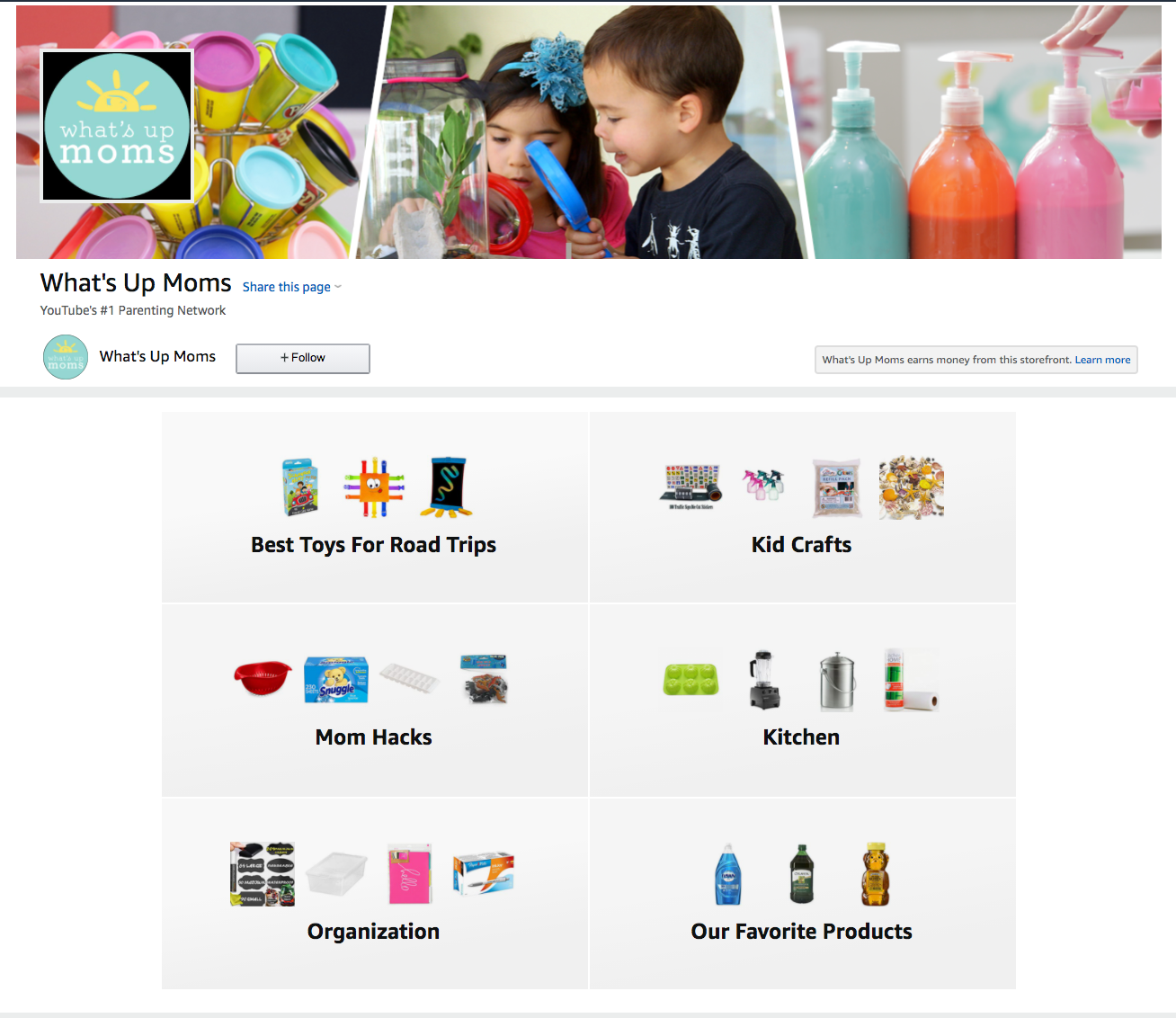Open the Learn more link

coord(1102,360)
